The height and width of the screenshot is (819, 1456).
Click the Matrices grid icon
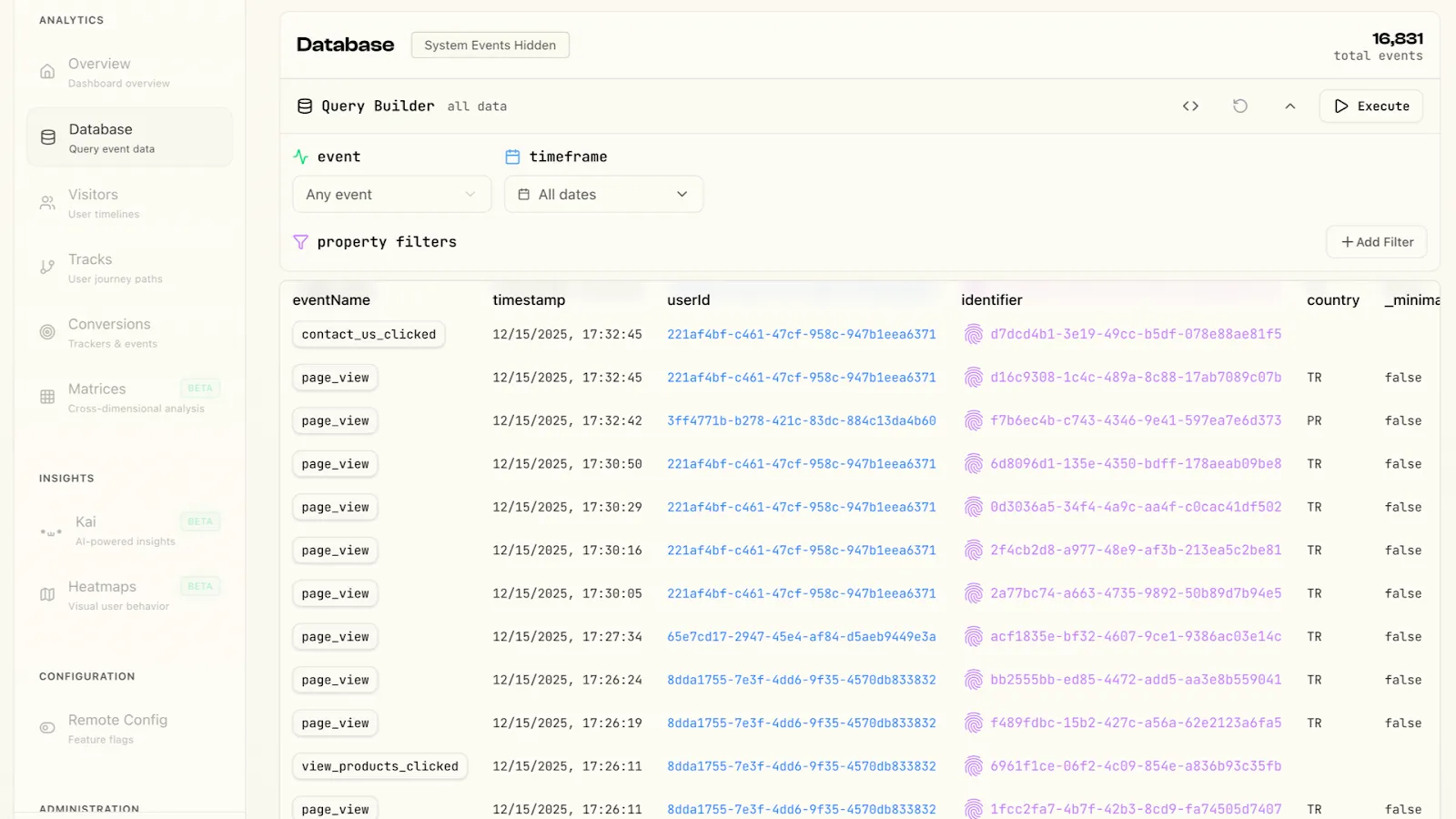47,397
